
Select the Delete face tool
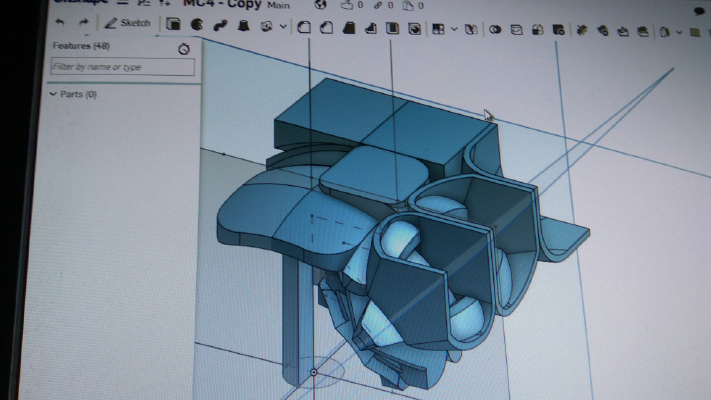tap(603, 31)
